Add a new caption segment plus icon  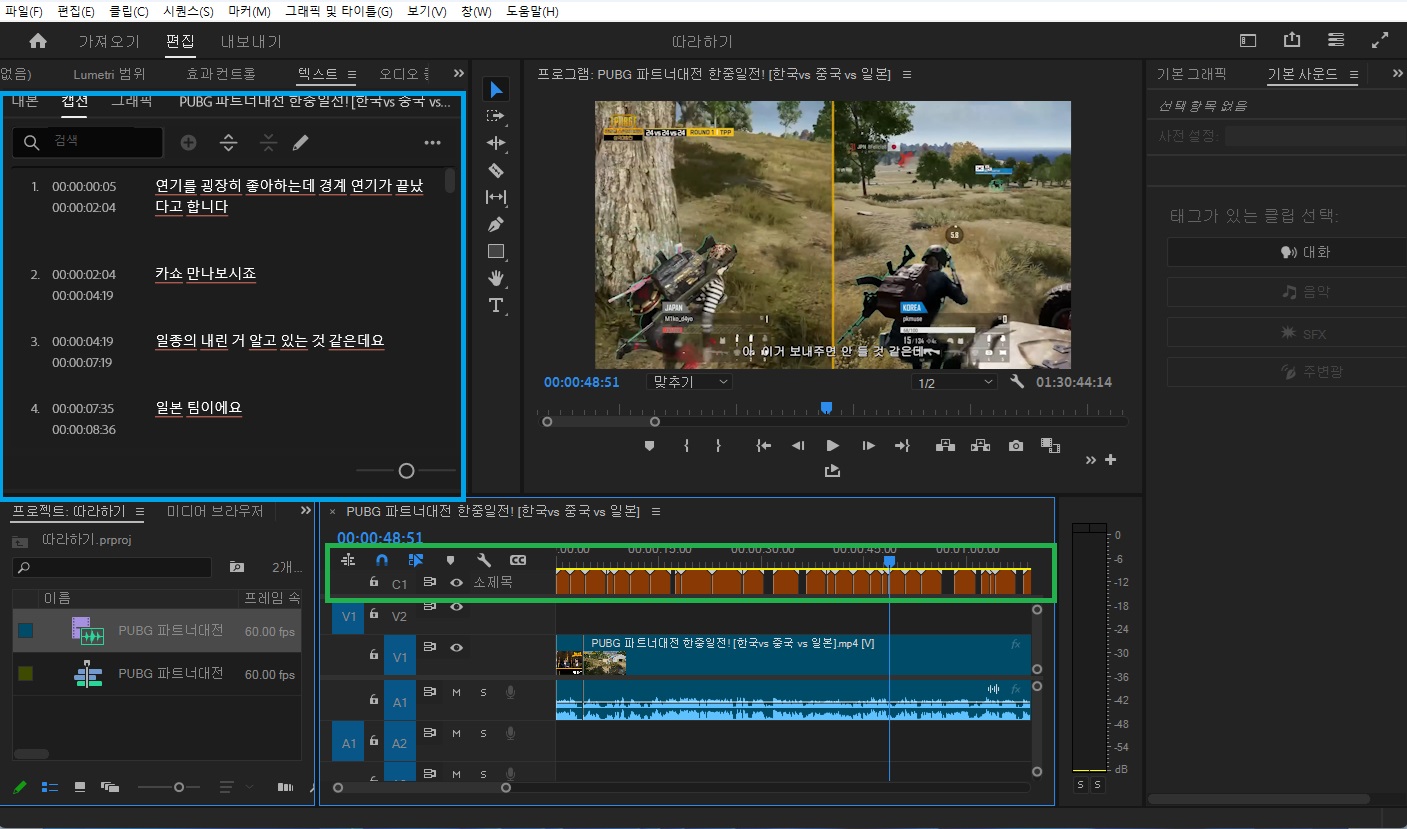coord(188,142)
